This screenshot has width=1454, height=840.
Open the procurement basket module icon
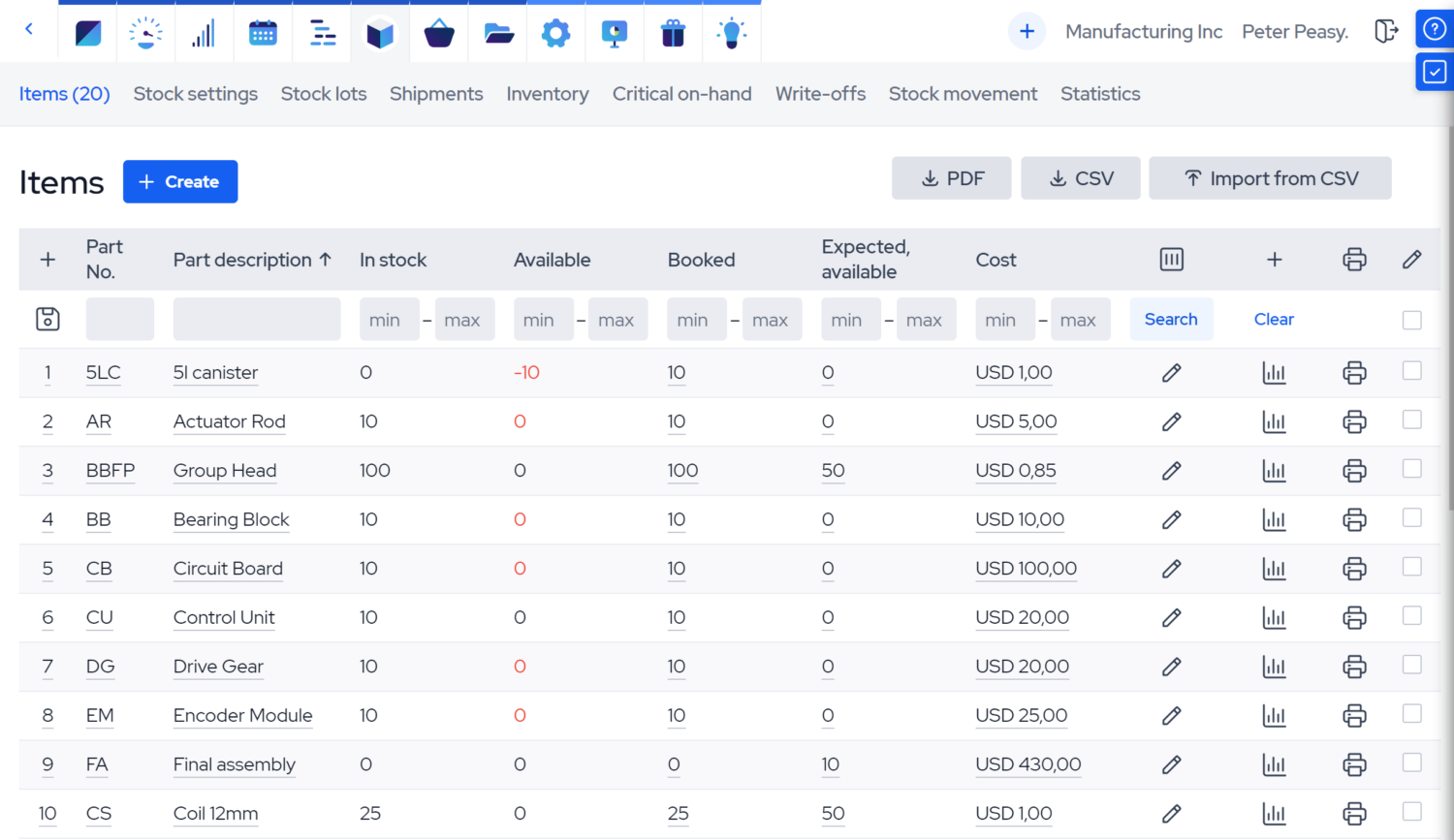(x=438, y=31)
